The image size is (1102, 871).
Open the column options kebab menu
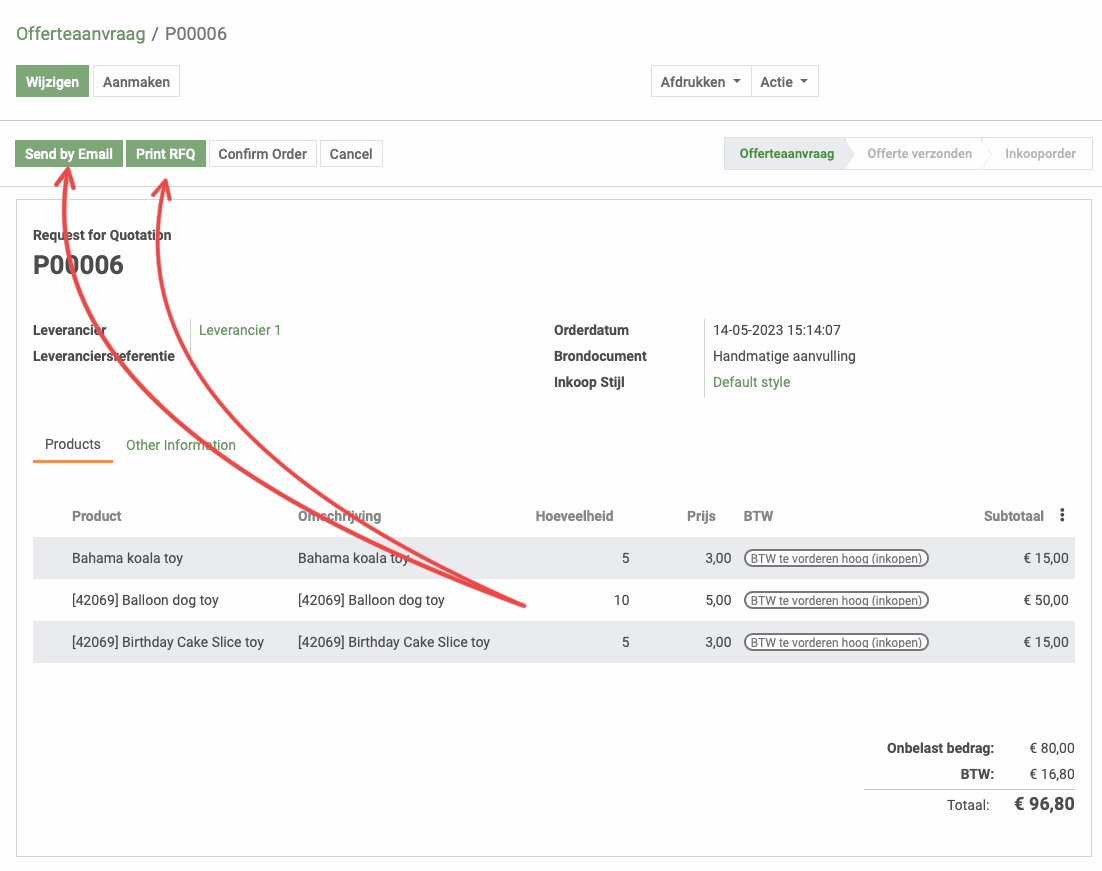tap(1062, 515)
